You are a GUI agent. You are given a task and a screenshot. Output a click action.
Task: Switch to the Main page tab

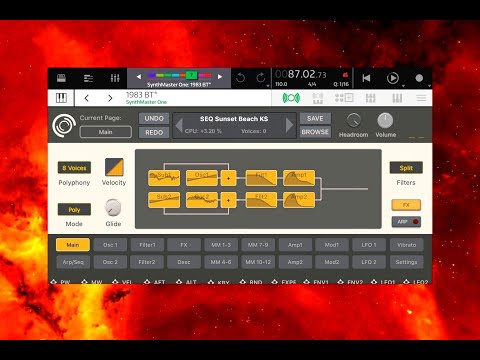[73, 245]
